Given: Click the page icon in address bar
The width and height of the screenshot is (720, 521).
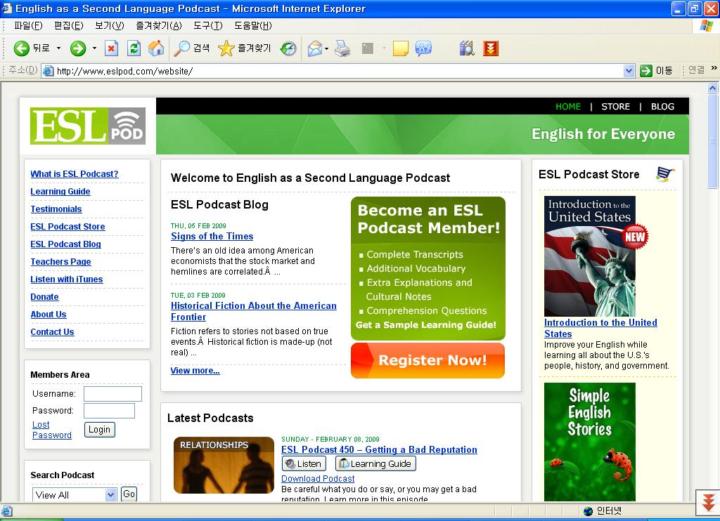Looking at the screenshot, I should tap(48, 71).
